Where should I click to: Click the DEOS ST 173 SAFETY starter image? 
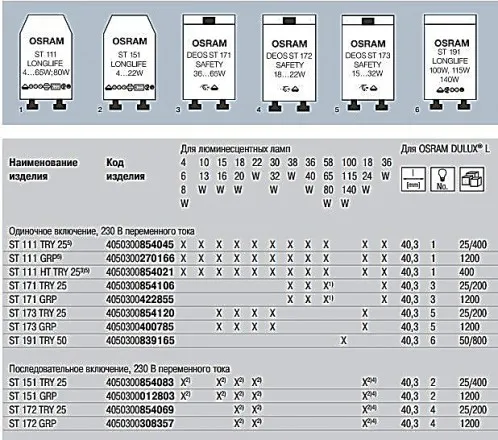(x=368, y=62)
